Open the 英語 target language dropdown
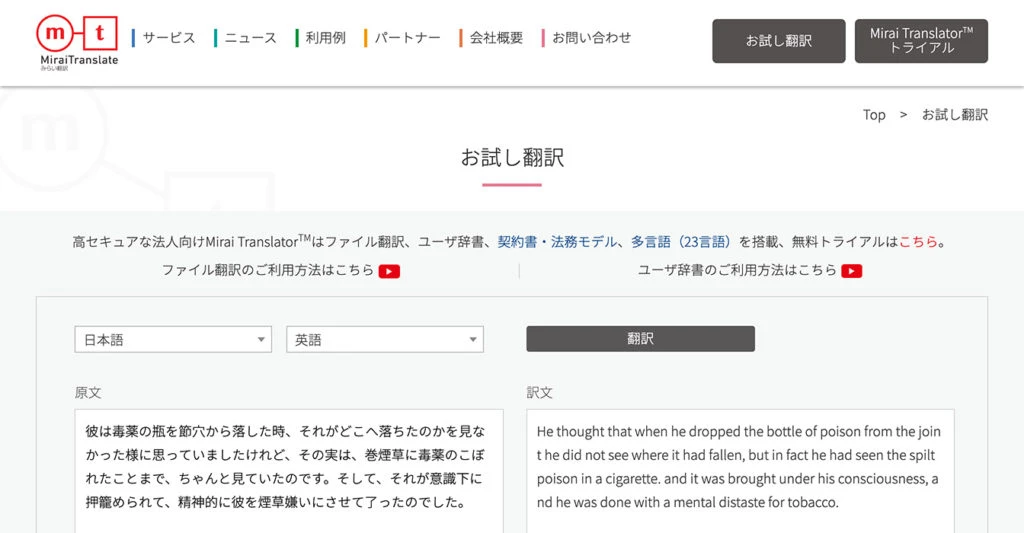The width and height of the screenshot is (1024, 533). (385, 340)
